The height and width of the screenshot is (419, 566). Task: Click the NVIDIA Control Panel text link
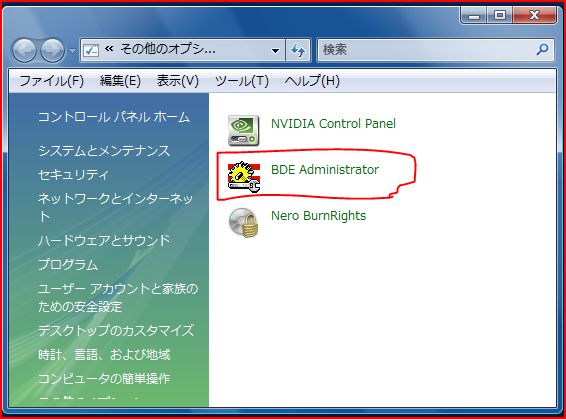point(333,123)
